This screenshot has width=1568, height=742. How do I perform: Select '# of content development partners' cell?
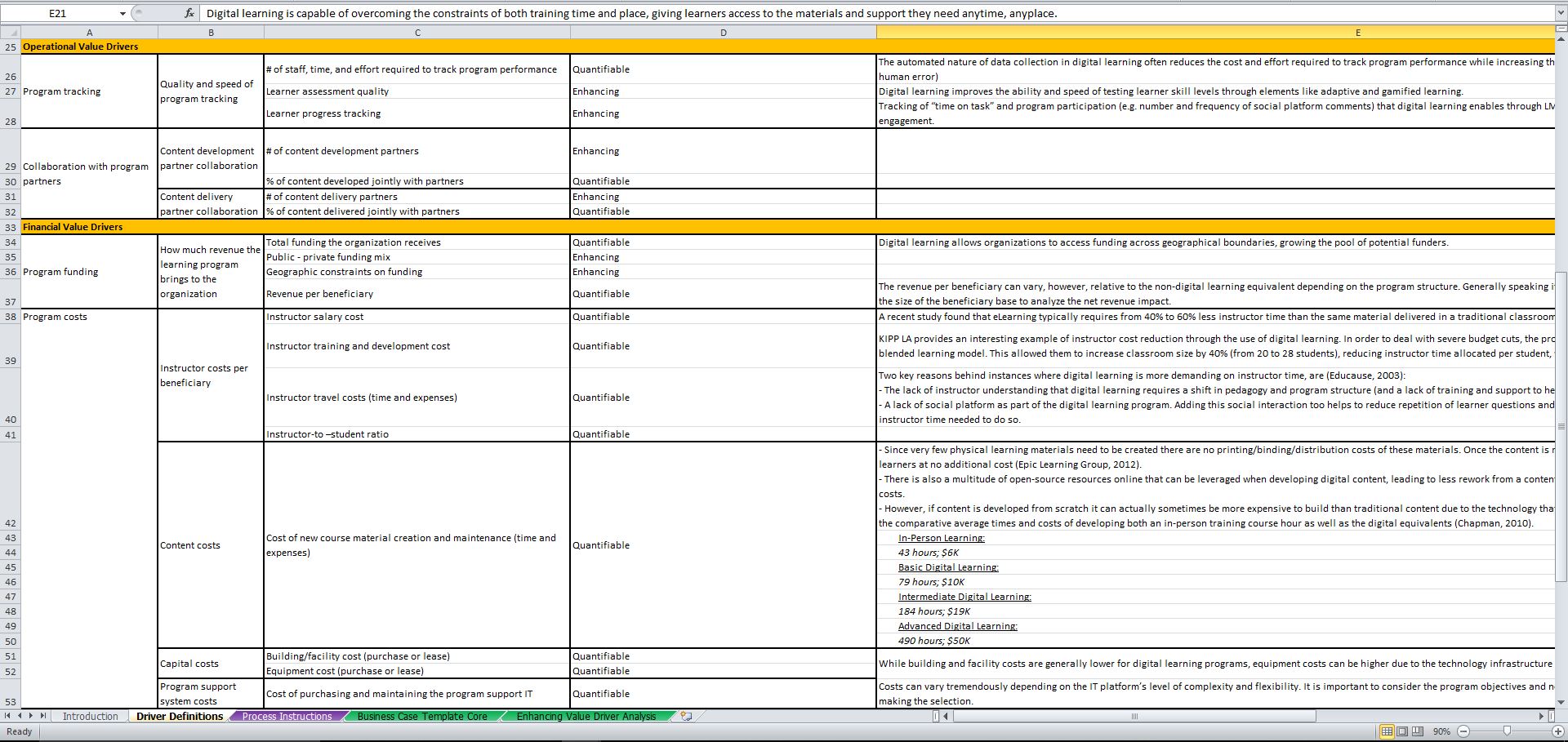pyautogui.click(x=417, y=151)
